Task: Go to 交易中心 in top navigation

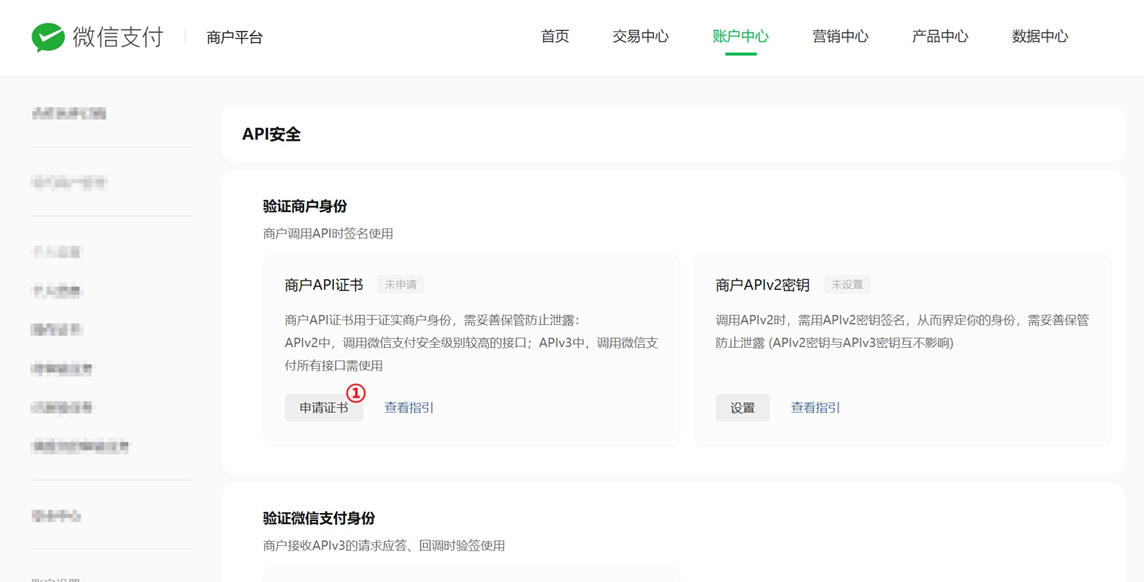Action: 640,36
